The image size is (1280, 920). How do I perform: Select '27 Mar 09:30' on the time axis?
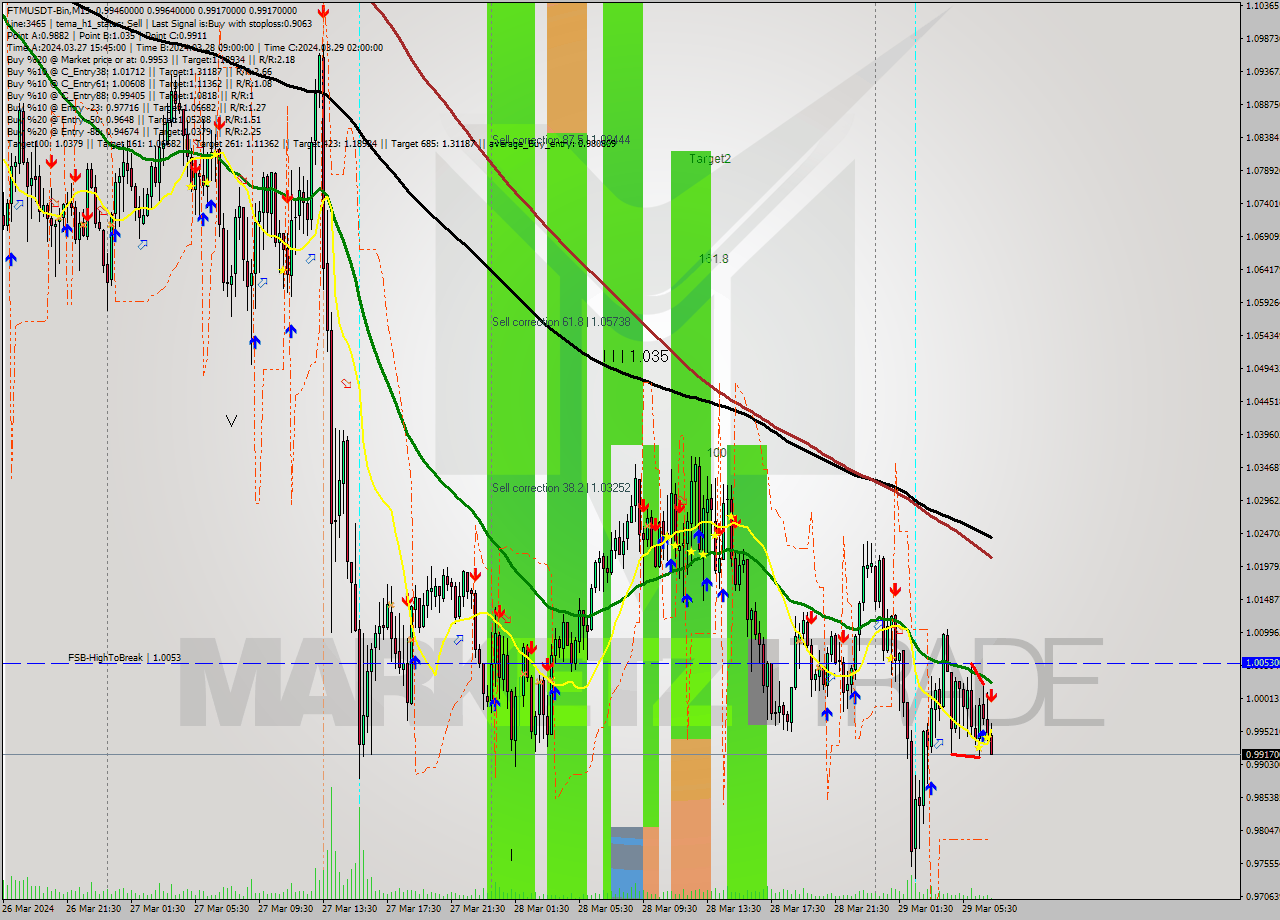tap(286, 909)
